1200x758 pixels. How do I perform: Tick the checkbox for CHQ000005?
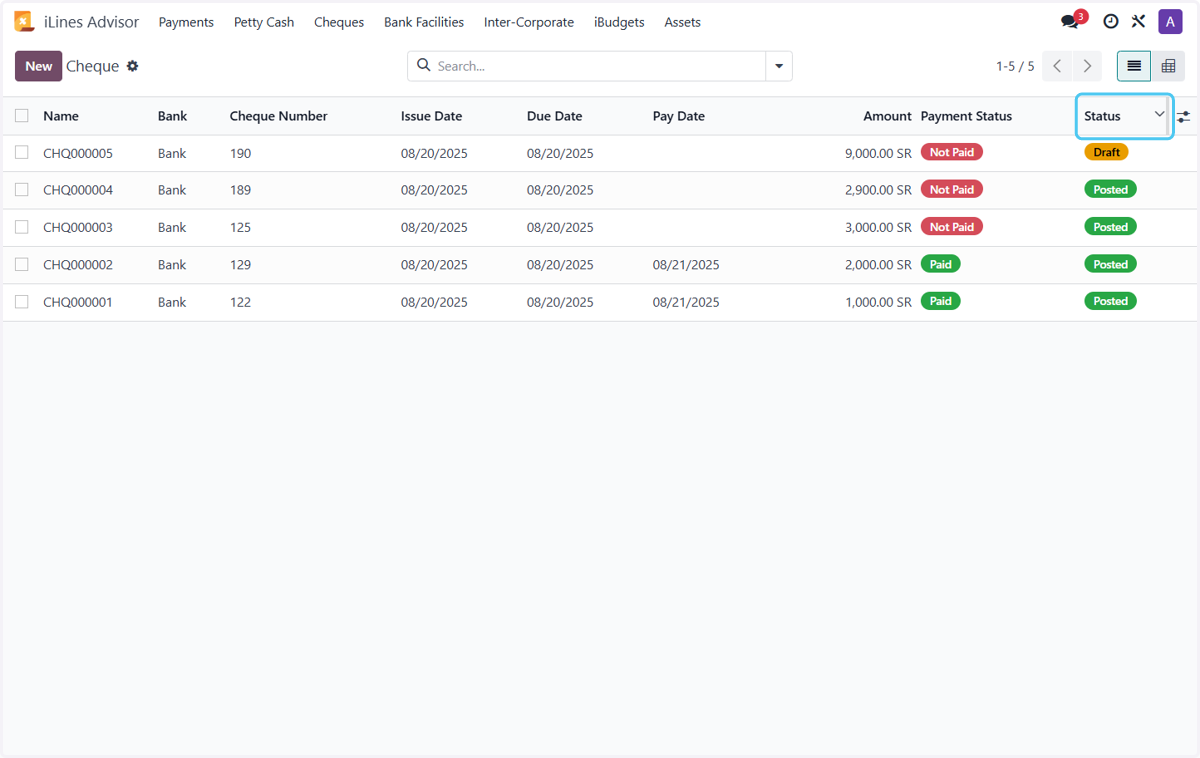point(22,153)
